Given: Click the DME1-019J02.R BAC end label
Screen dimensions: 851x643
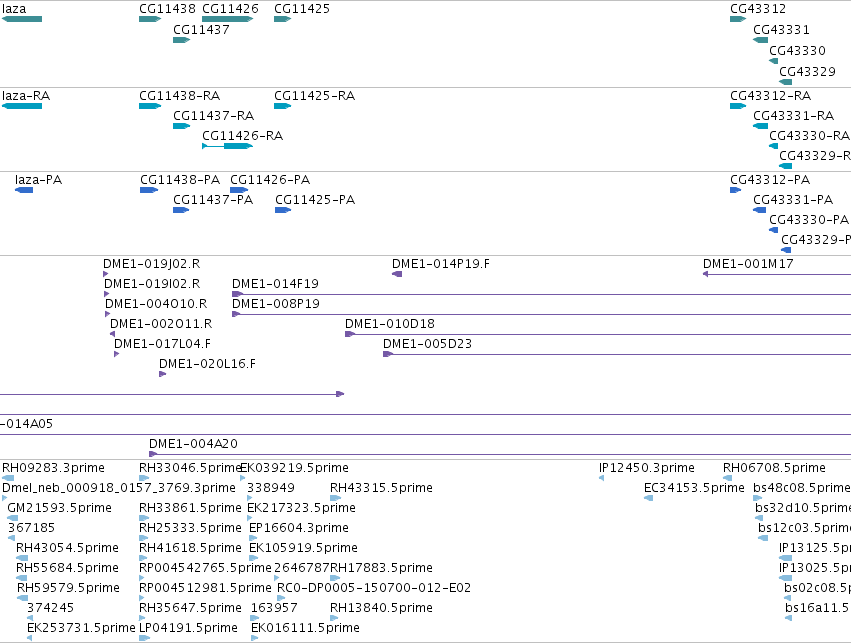Looking at the screenshot, I should 151,264.
